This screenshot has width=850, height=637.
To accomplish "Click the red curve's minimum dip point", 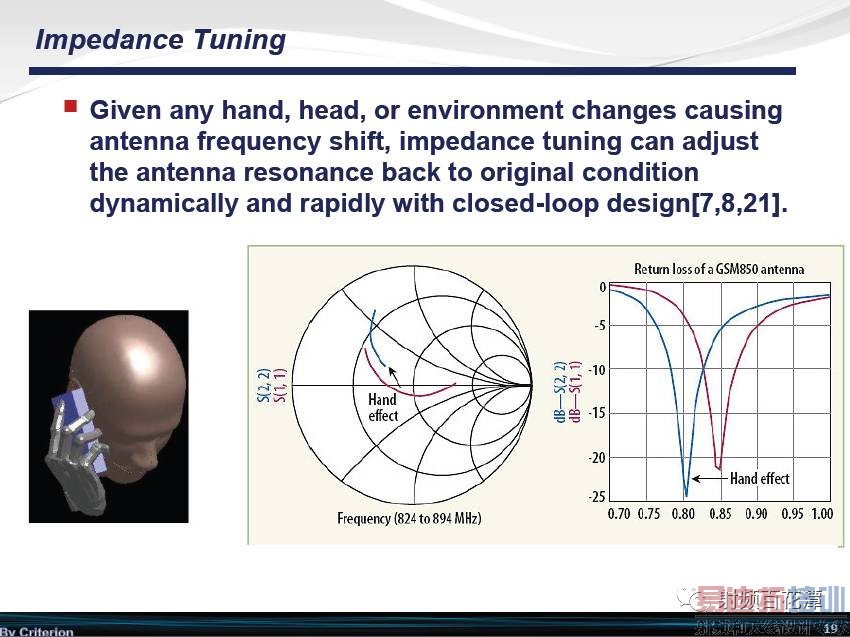I will [719, 468].
